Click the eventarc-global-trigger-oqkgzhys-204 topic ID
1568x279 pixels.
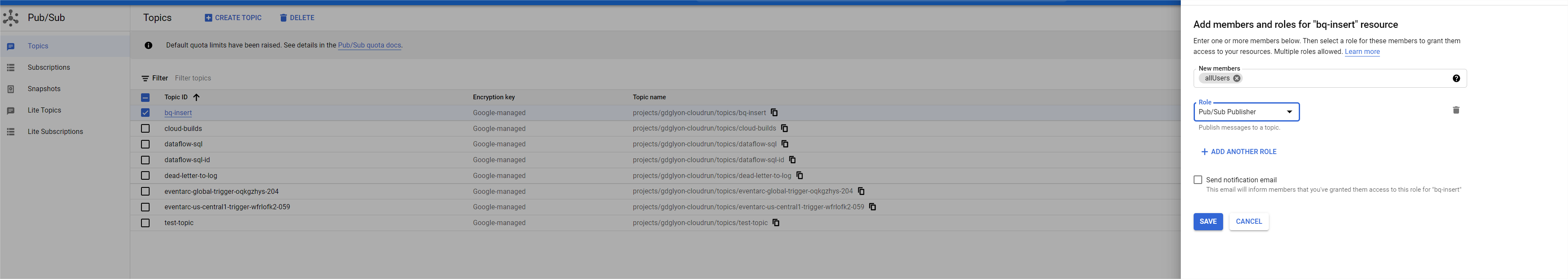[x=221, y=191]
